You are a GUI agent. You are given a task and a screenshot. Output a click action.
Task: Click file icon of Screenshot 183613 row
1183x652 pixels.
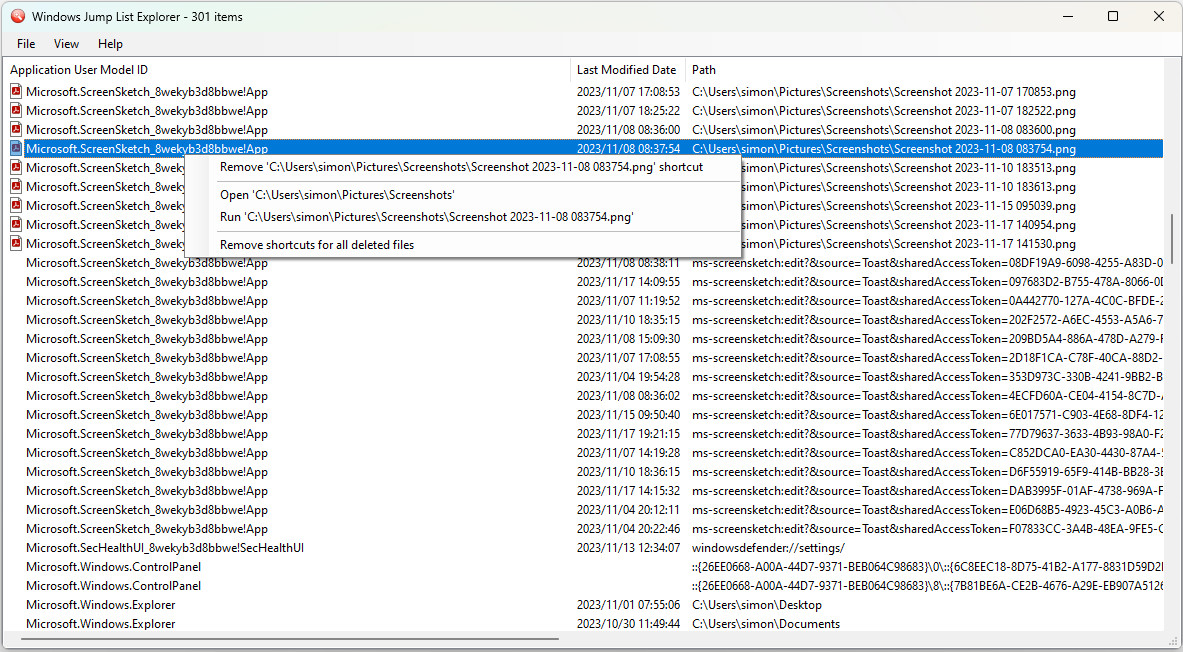click(x=17, y=186)
